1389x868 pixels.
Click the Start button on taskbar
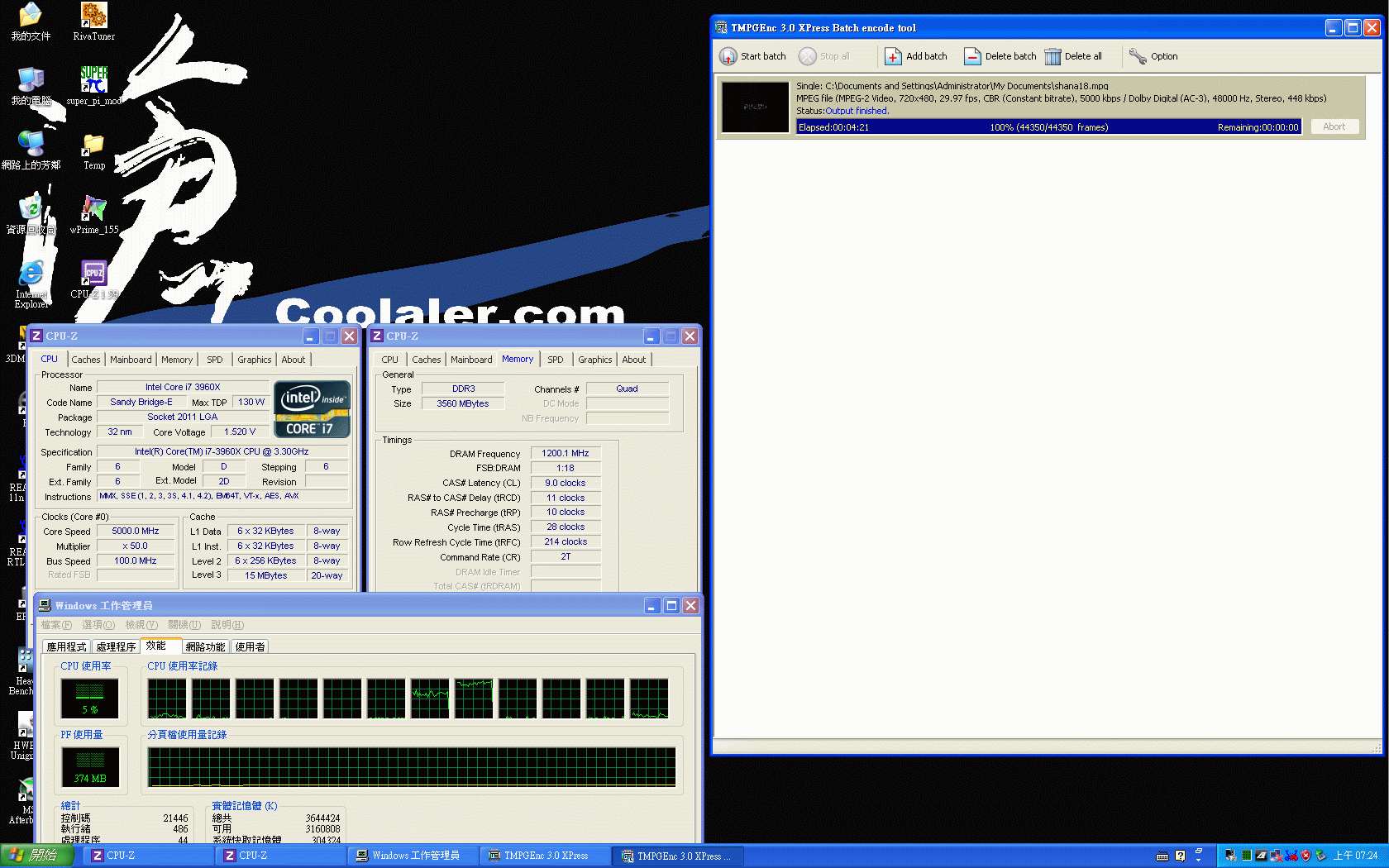pyautogui.click(x=37, y=856)
